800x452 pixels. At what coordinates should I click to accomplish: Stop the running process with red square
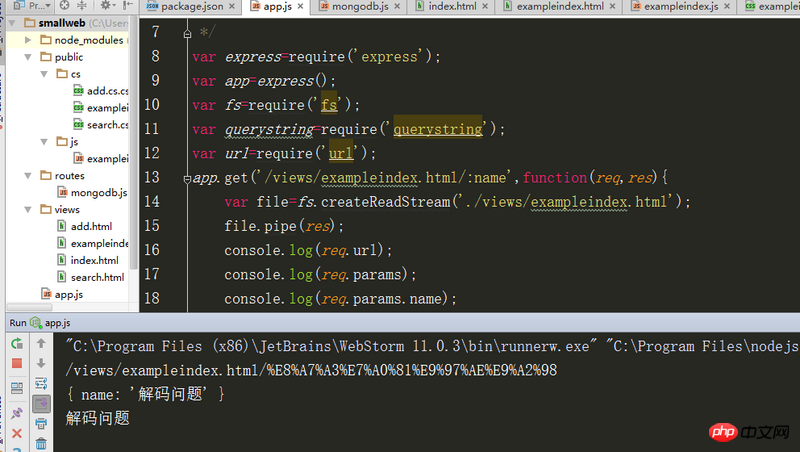[x=16, y=364]
